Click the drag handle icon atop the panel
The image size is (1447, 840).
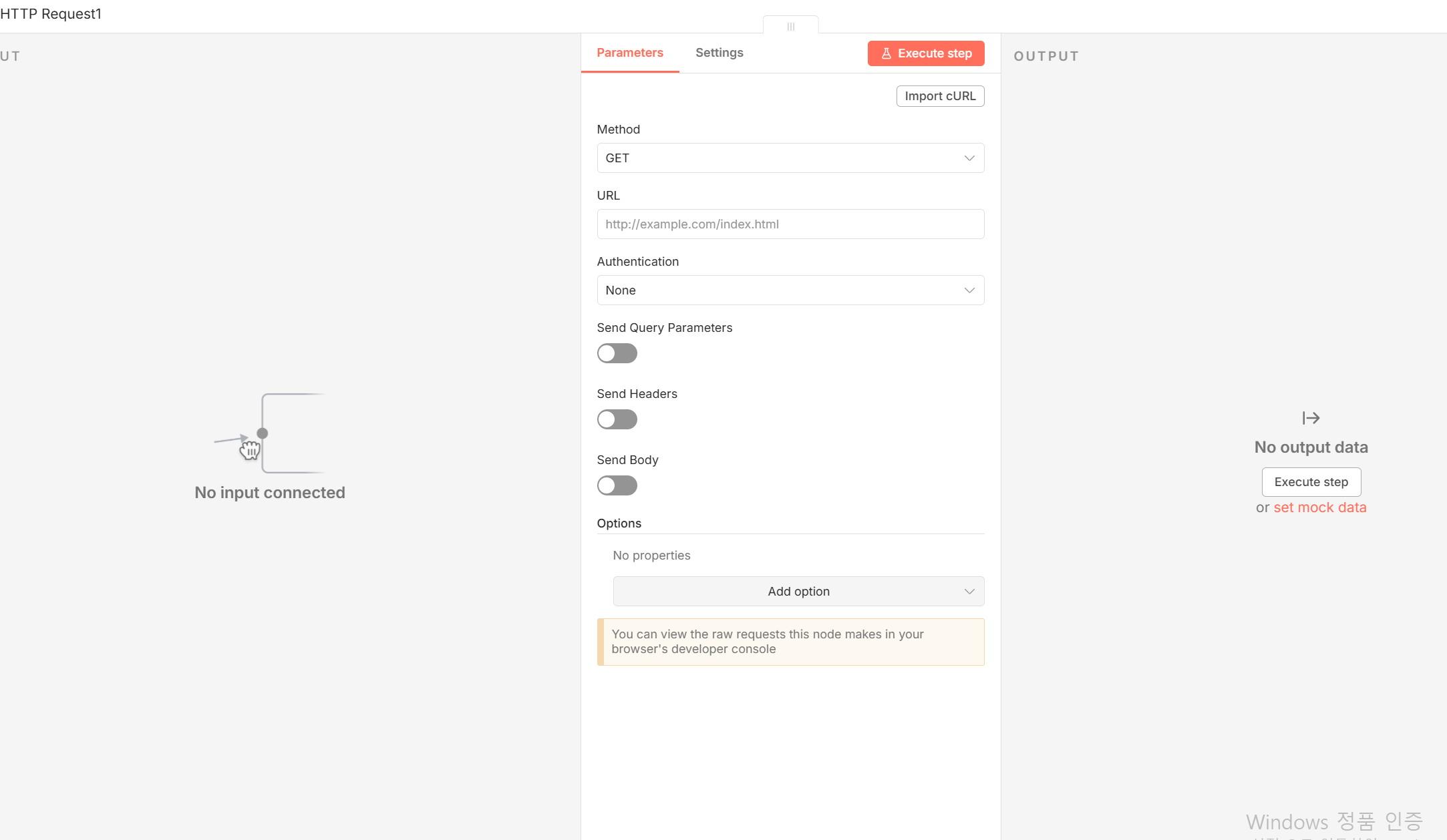[x=790, y=27]
